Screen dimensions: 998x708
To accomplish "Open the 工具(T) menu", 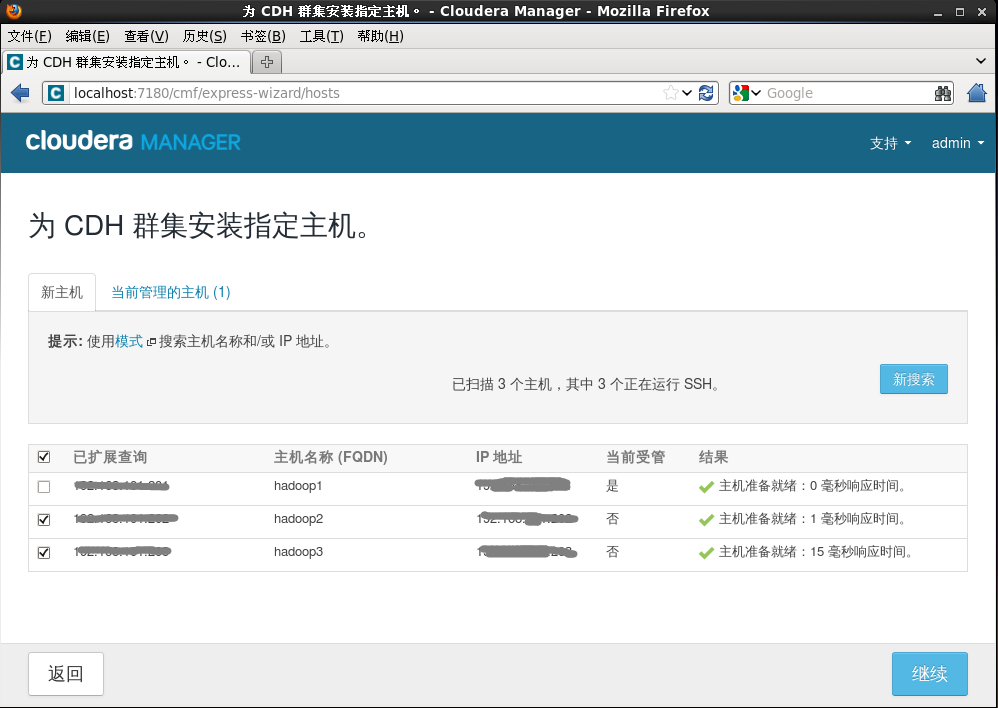I will tap(321, 36).
